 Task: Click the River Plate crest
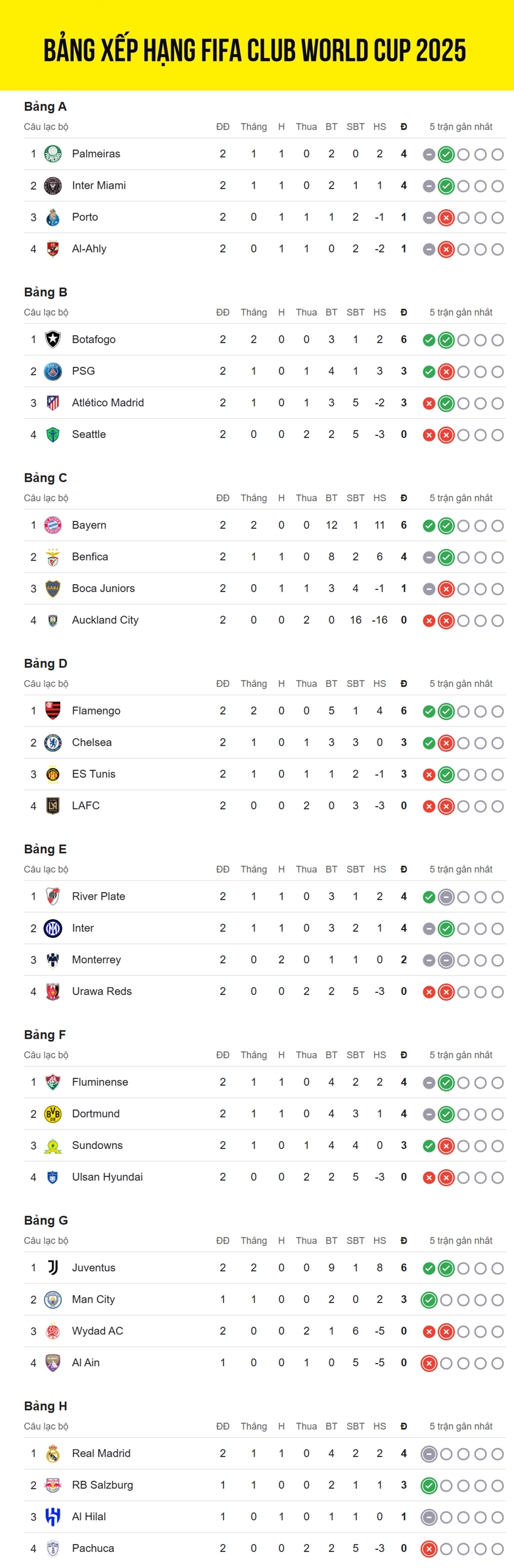tap(53, 897)
